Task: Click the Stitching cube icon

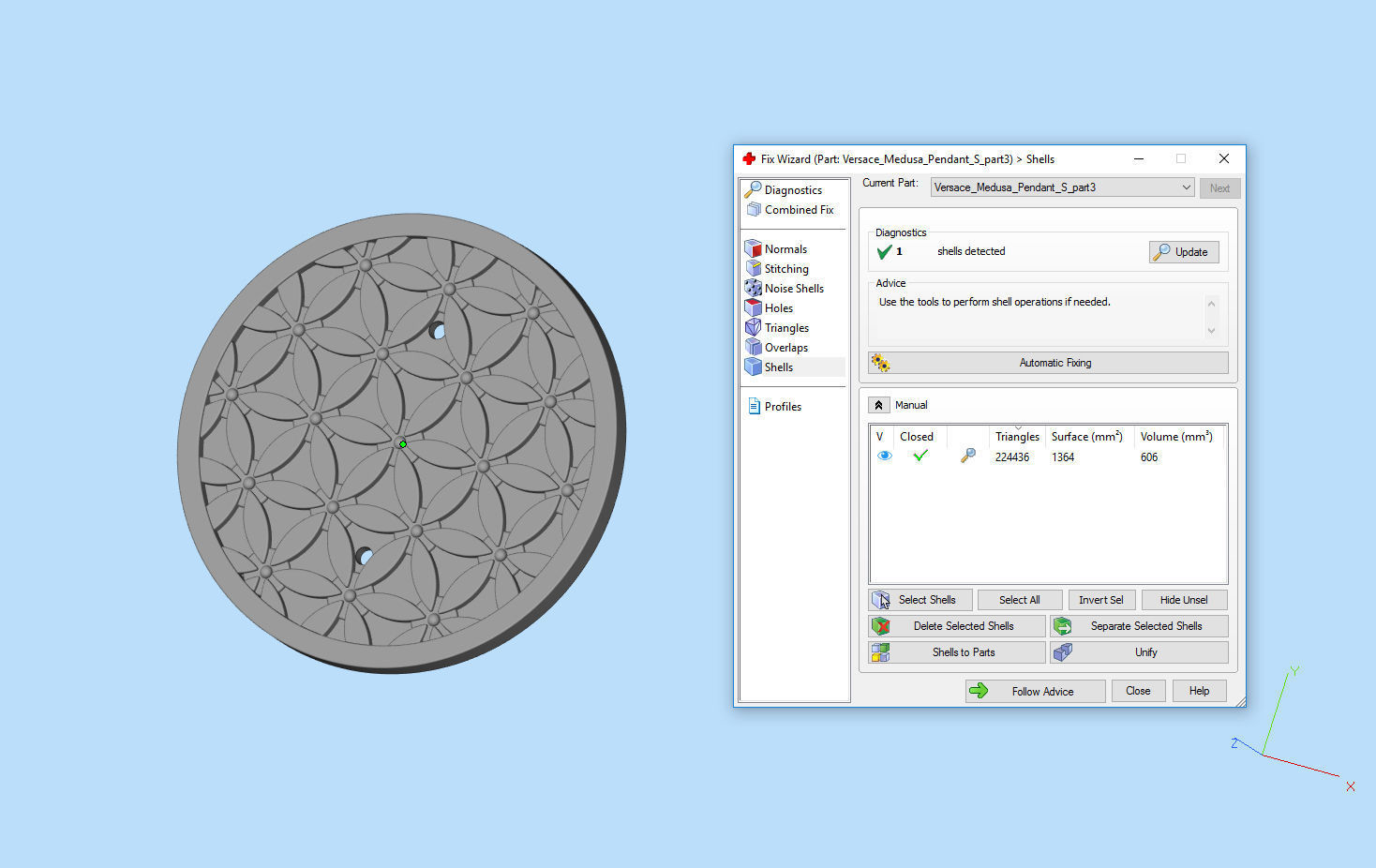Action: coord(753,269)
